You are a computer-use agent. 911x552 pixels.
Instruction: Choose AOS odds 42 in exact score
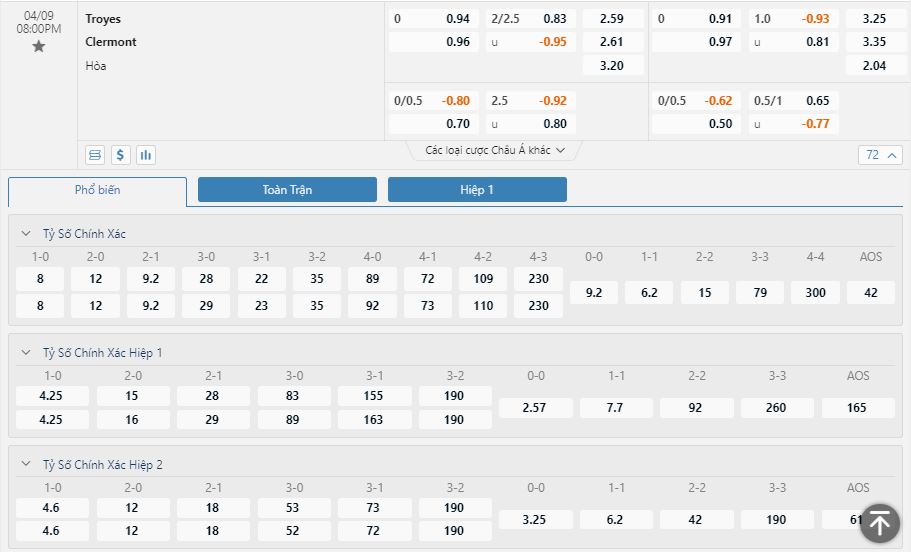(x=870, y=293)
